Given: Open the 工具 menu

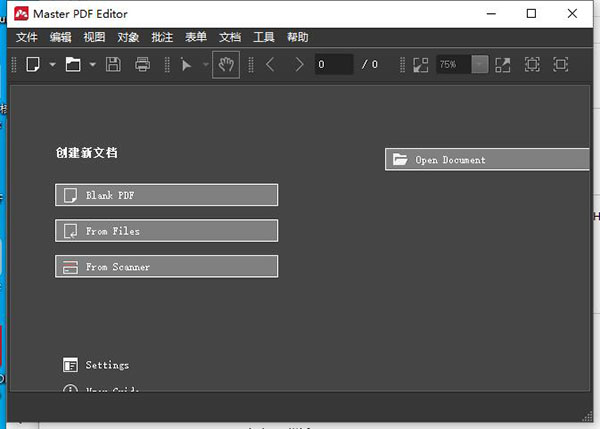Looking at the screenshot, I should click(264, 37).
